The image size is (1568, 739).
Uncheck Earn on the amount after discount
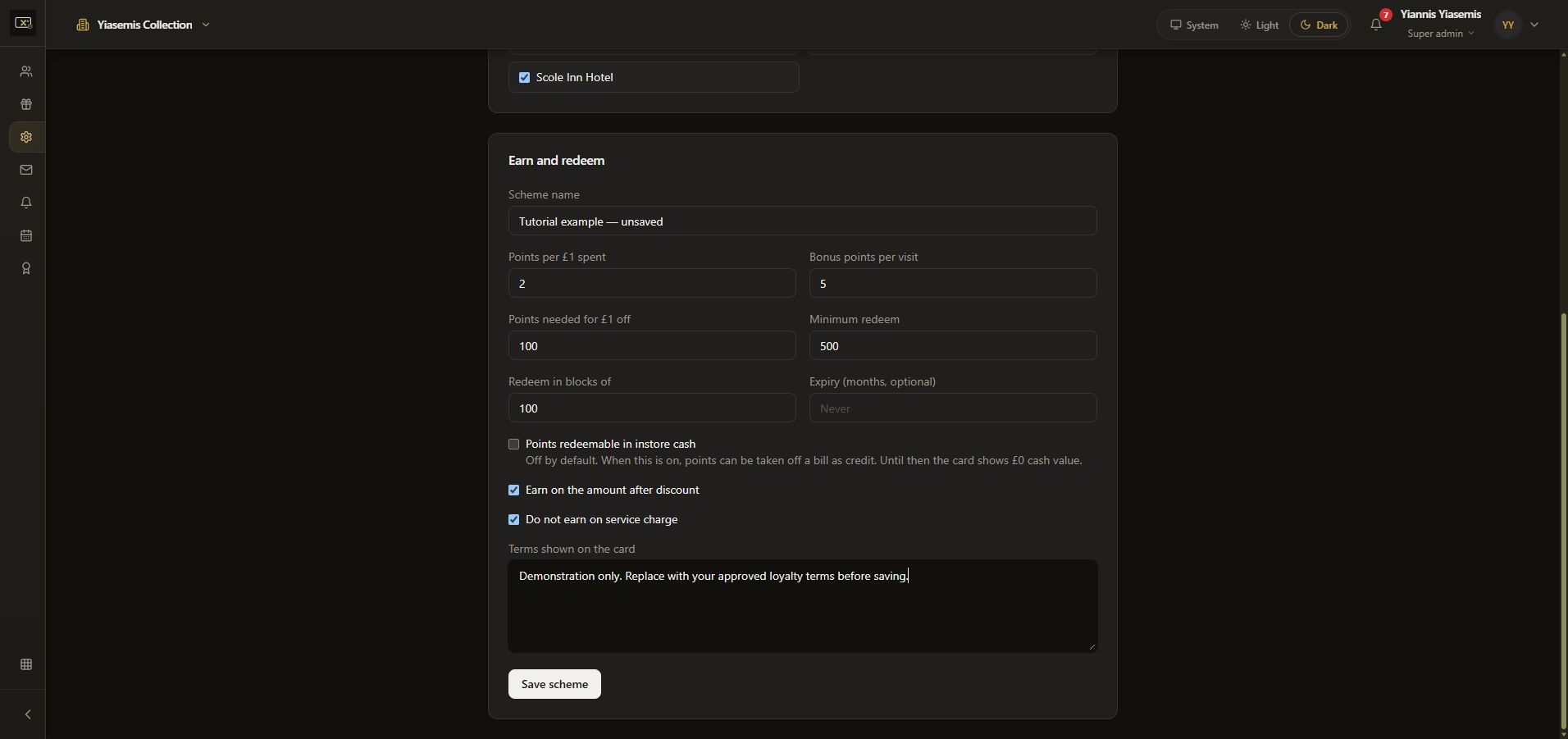click(x=514, y=490)
